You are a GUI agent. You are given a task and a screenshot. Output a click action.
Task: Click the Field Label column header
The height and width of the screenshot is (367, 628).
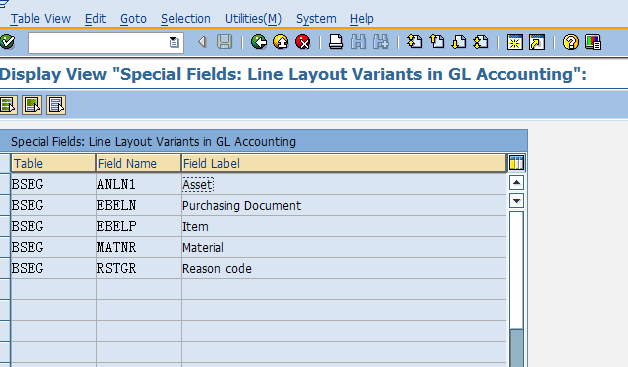pos(344,163)
